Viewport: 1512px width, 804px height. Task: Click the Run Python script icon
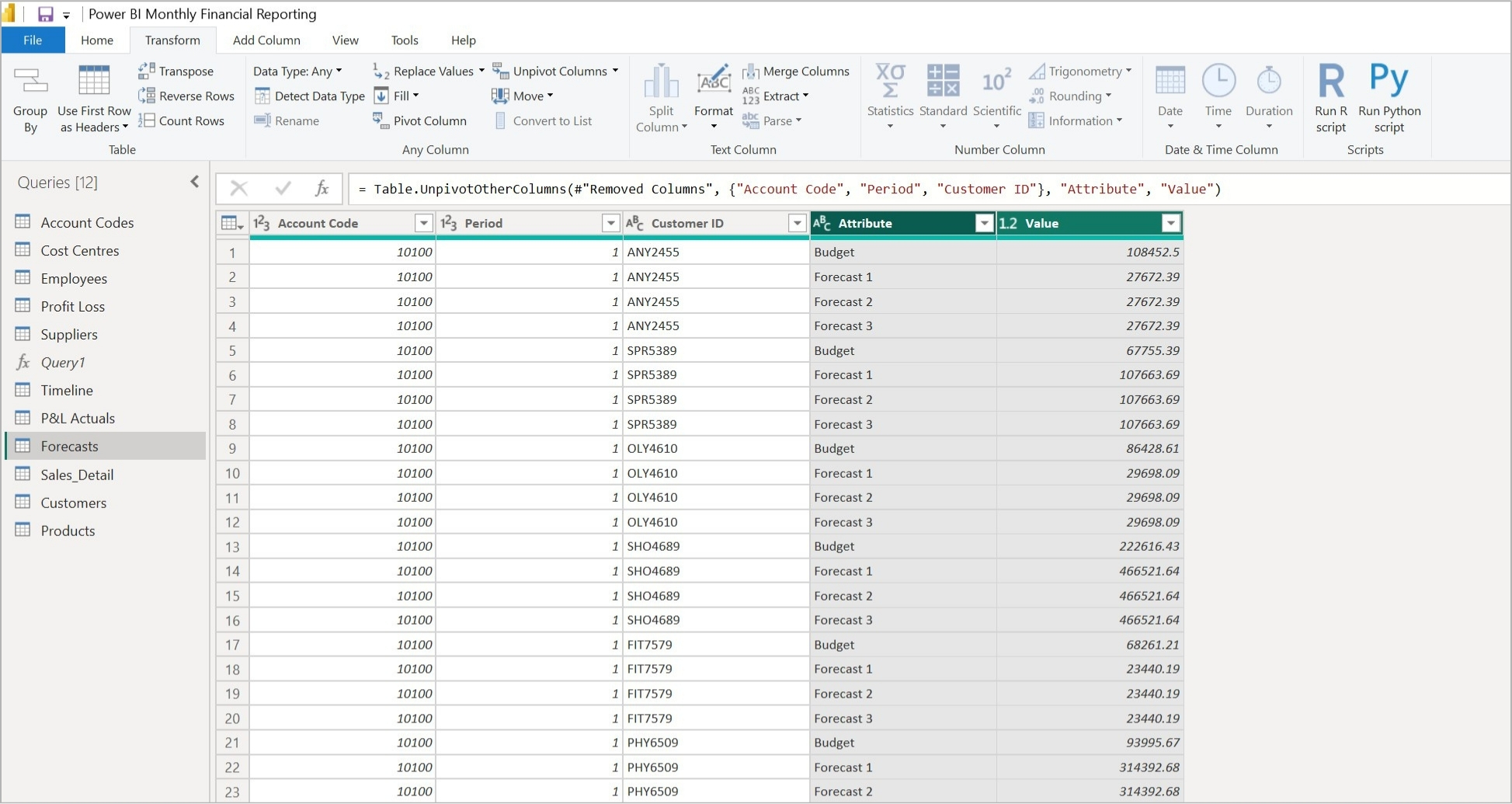[1389, 81]
